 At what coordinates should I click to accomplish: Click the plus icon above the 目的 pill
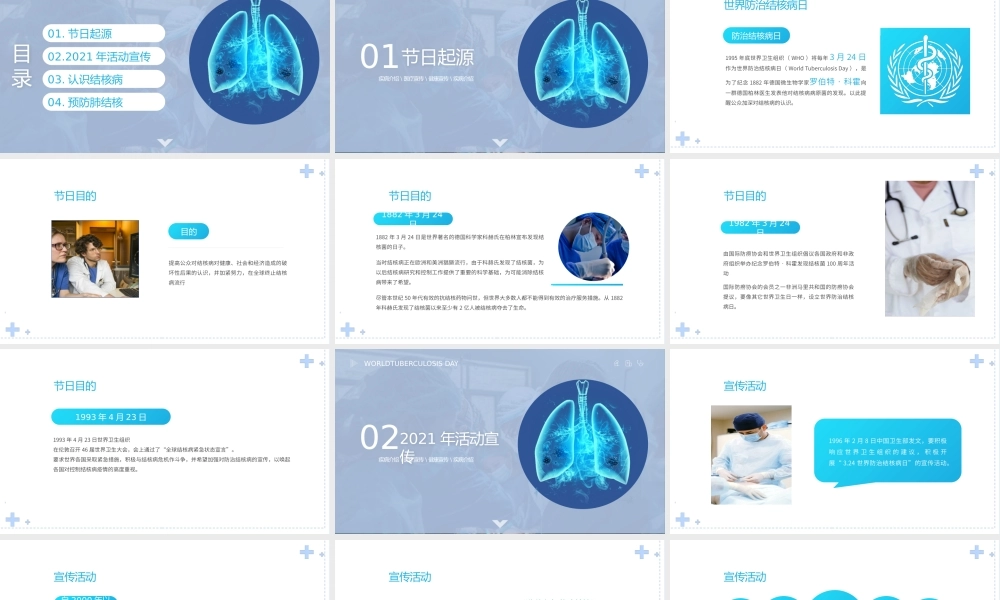click(308, 172)
